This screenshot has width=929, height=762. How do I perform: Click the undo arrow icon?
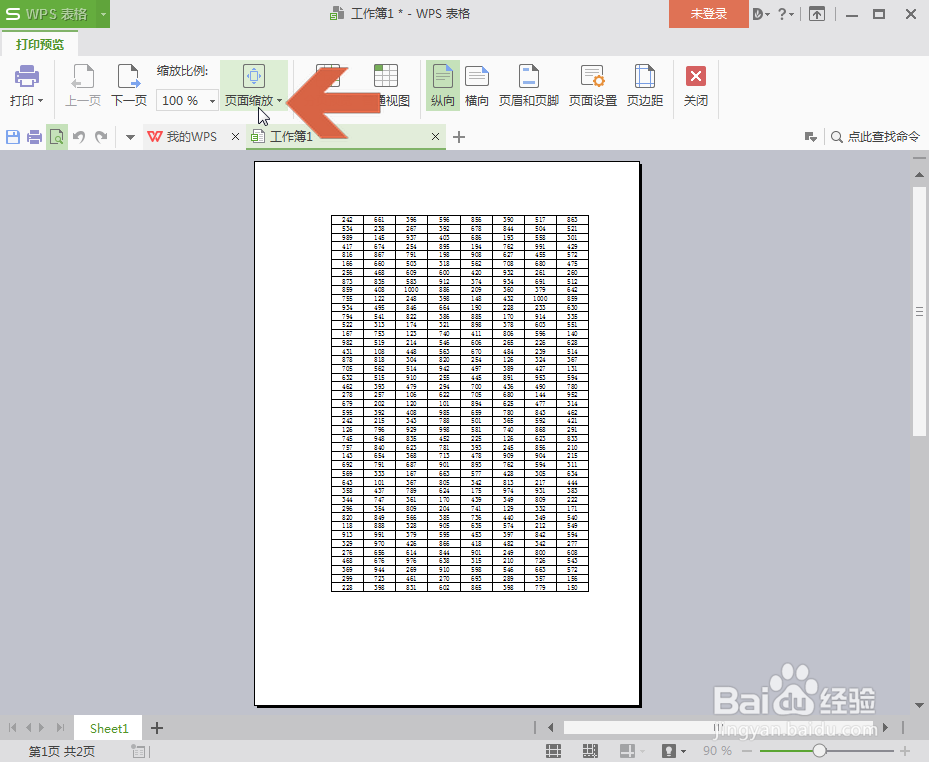click(79, 137)
